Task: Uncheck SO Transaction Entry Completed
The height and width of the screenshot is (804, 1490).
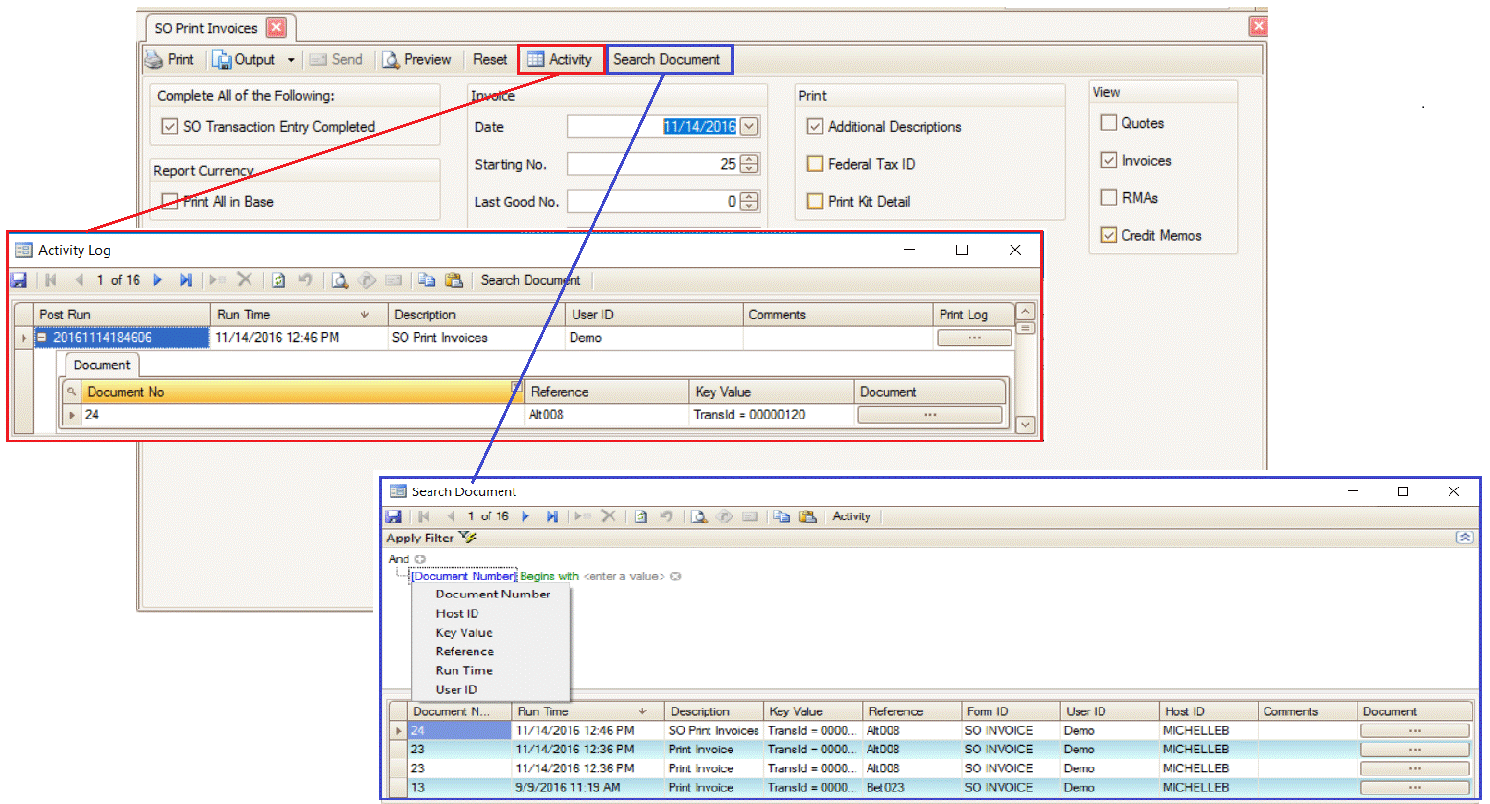Action: point(169,127)
